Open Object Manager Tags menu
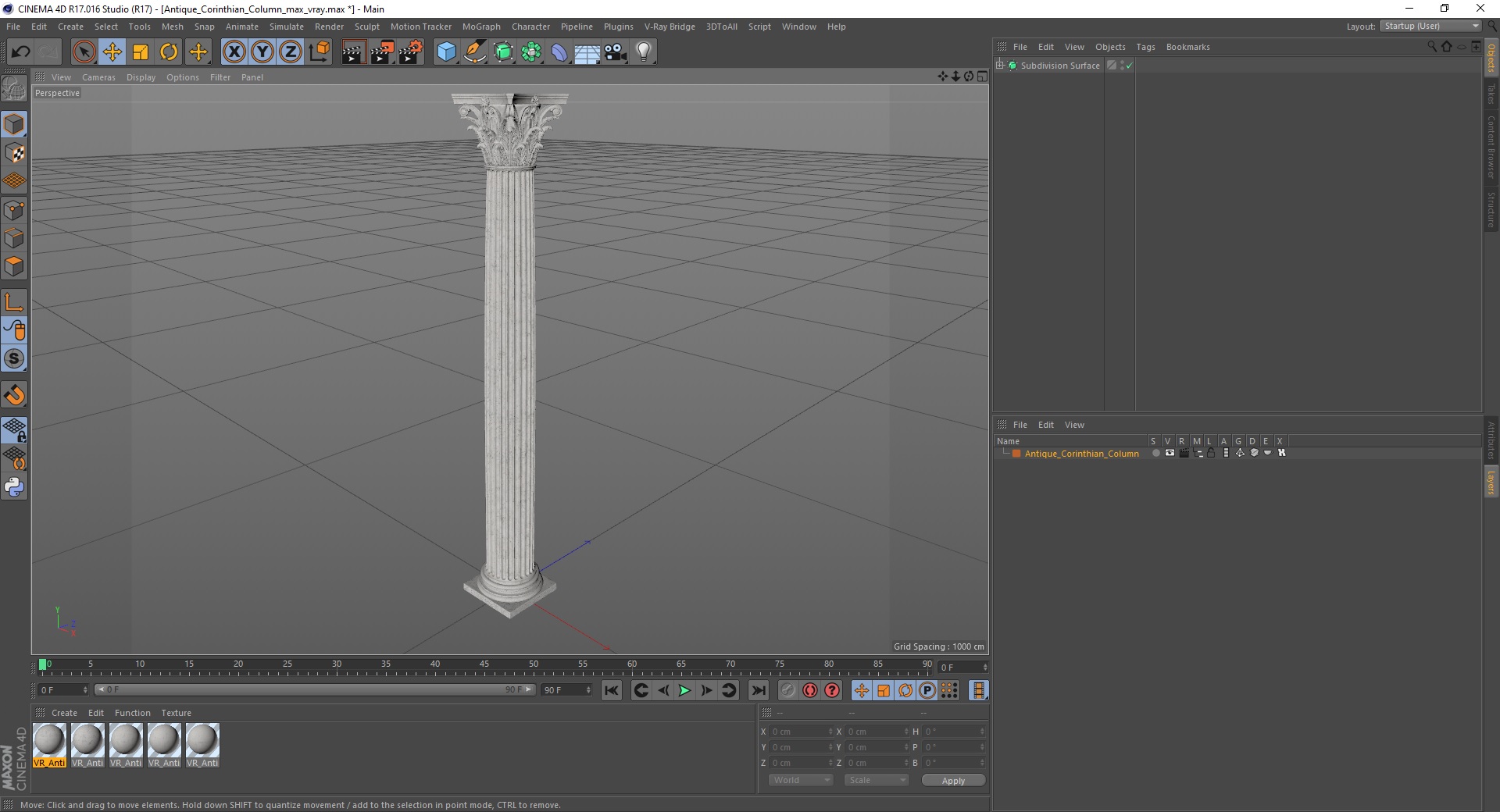The width and height of the screenshot is (1500, 812). click(1145, 47)
